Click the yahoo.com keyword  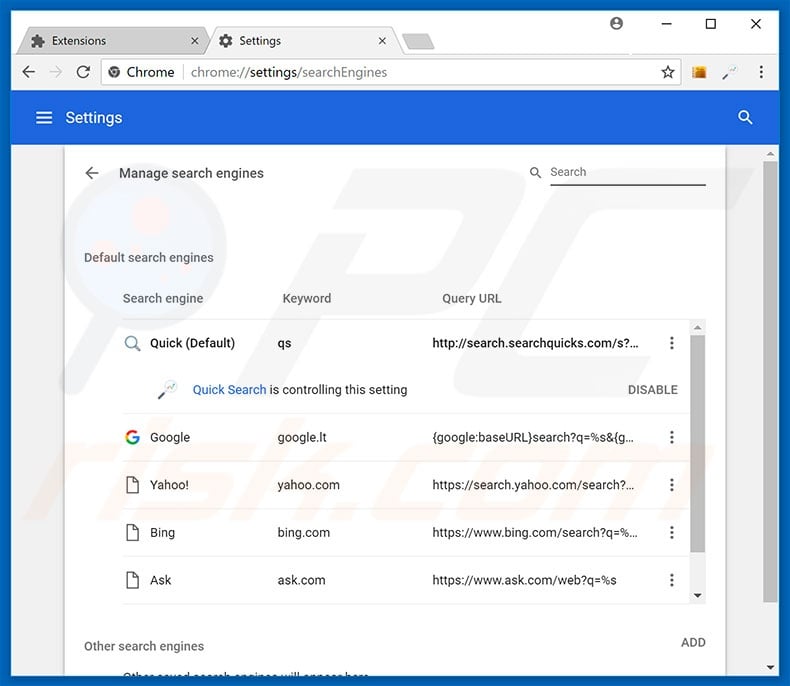point(308,485)
